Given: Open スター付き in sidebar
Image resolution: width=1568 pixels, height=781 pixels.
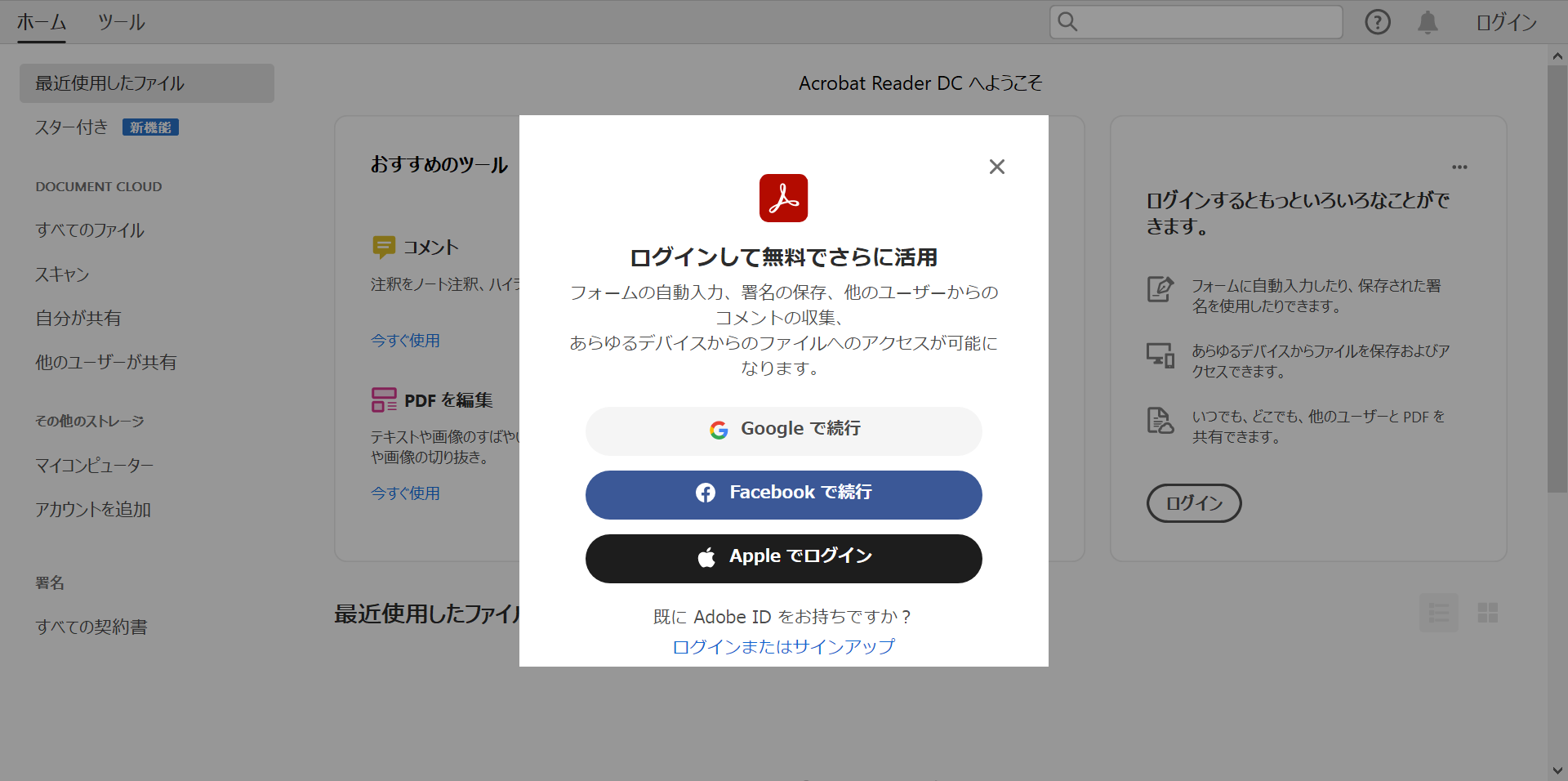Looking at the screenshot, I should (x=71, y=127).
